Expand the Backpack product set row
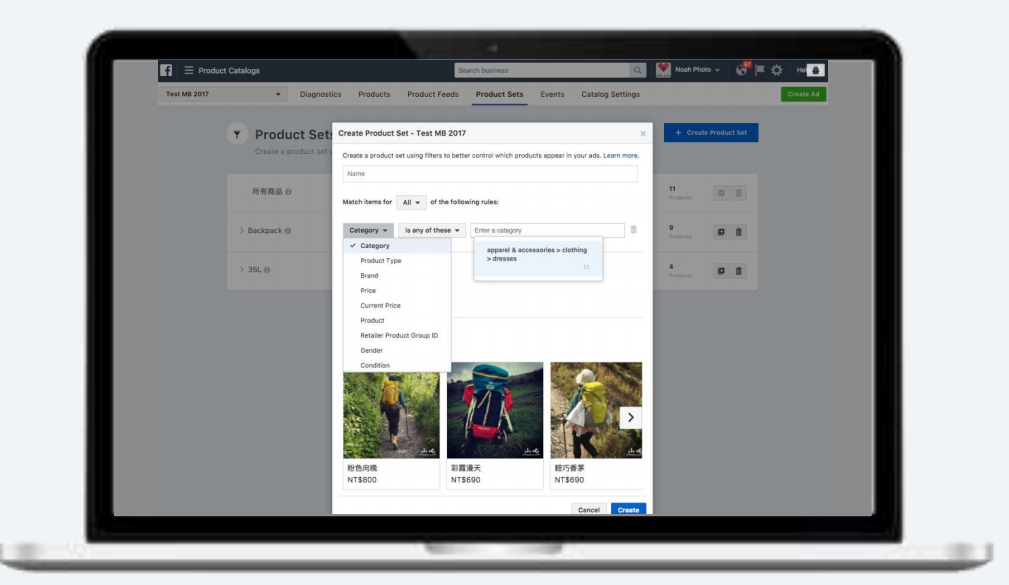1009x585 pixels. point(241,230)
